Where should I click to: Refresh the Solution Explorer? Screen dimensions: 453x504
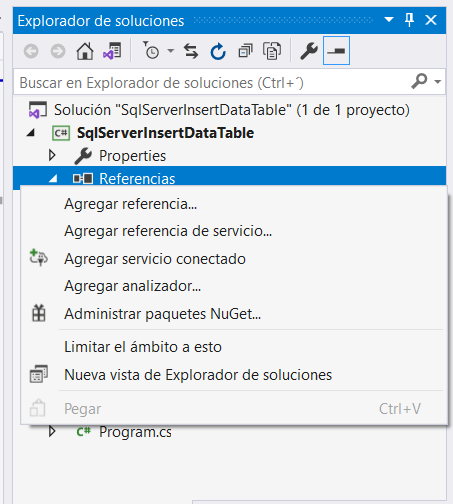218,51
